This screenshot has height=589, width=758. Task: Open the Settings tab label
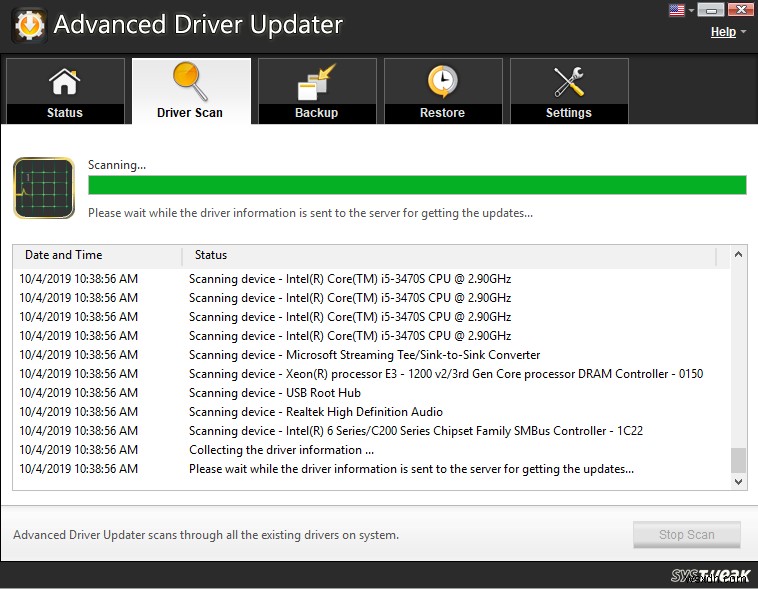568,113
